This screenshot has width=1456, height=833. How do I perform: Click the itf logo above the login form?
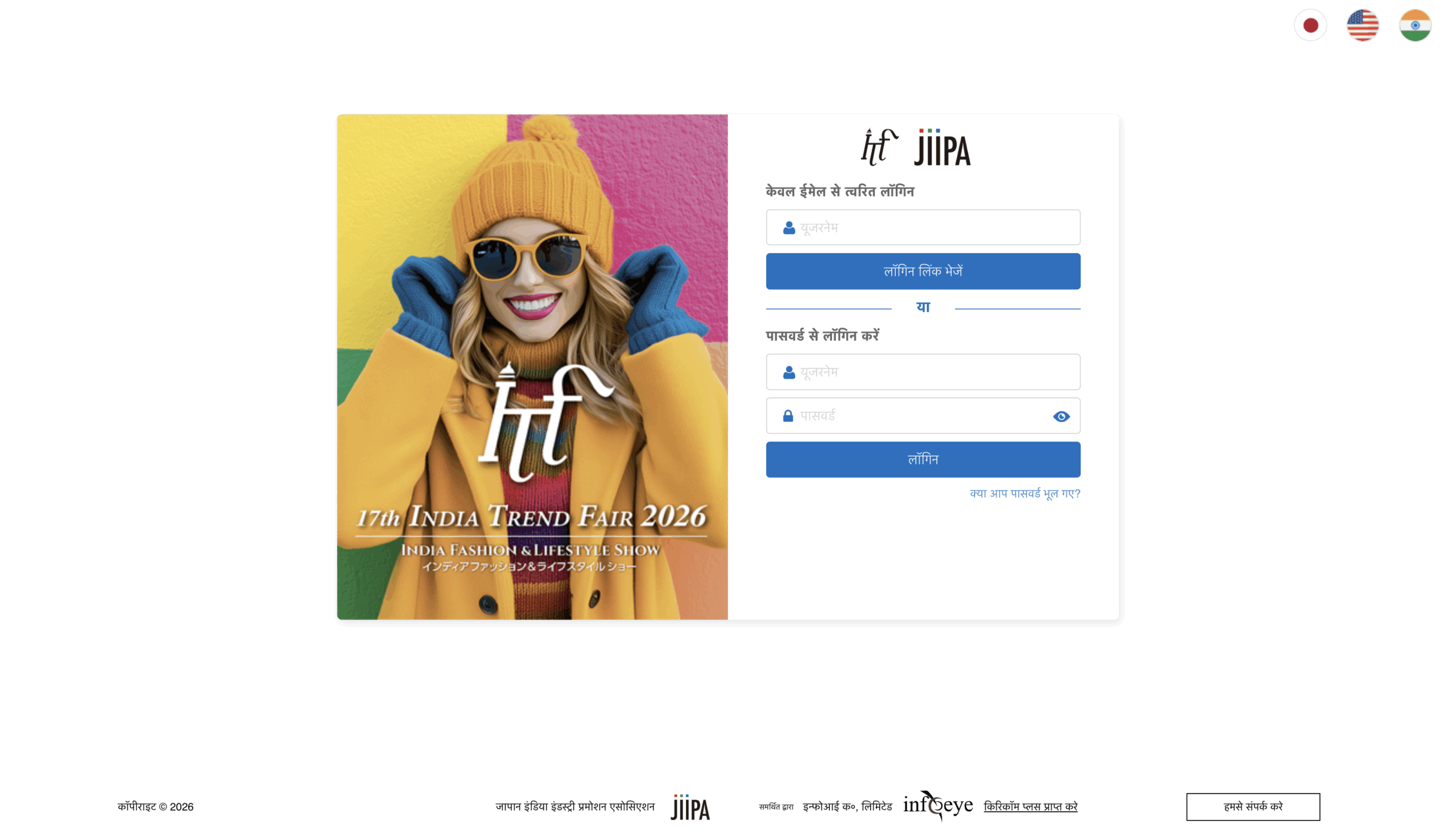(879, 147)
